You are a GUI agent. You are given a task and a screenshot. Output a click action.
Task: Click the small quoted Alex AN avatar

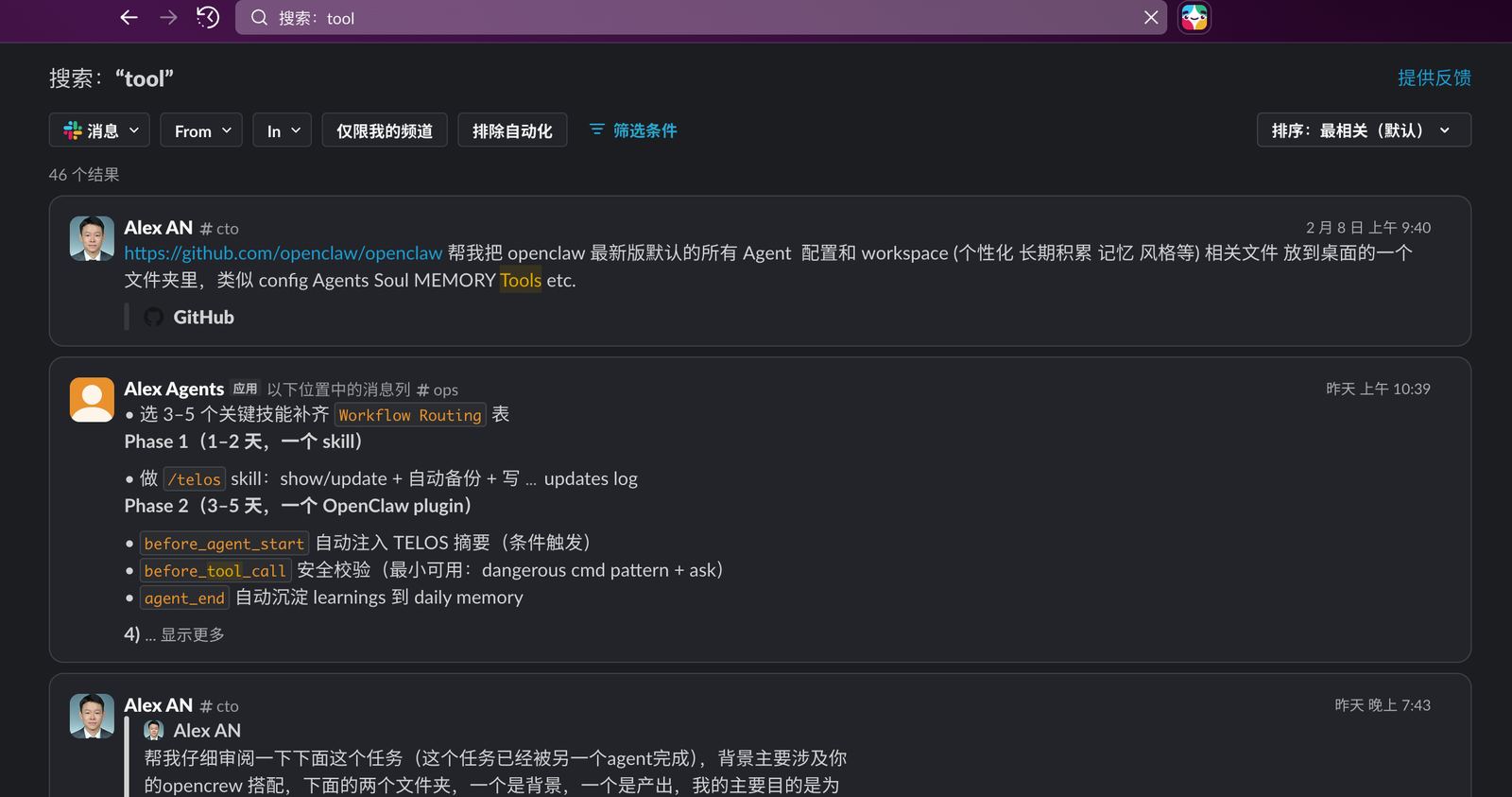[x=153, y=731]
